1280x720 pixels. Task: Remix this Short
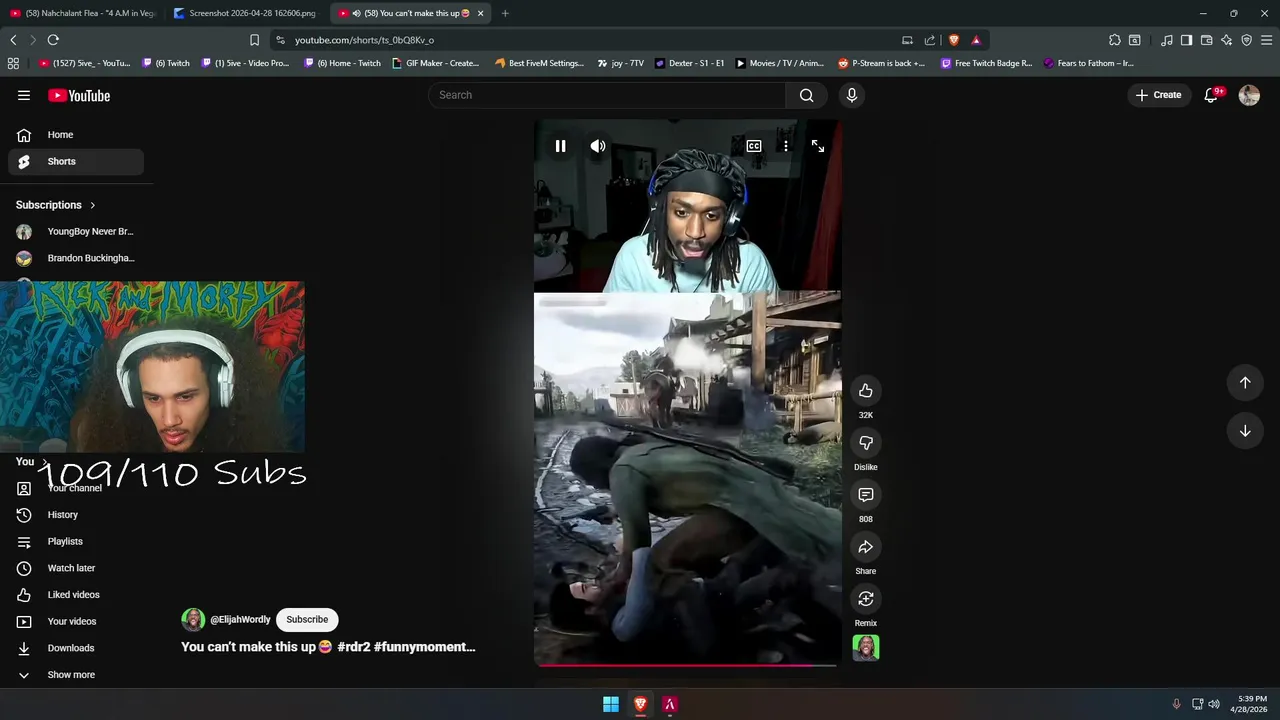pyautogui.click(x=866, y=599)
